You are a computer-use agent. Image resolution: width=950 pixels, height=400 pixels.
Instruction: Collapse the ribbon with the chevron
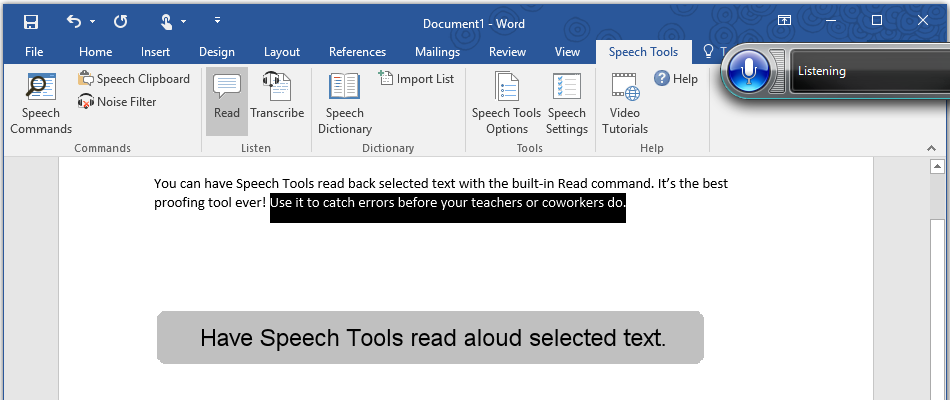click(931, 148)
